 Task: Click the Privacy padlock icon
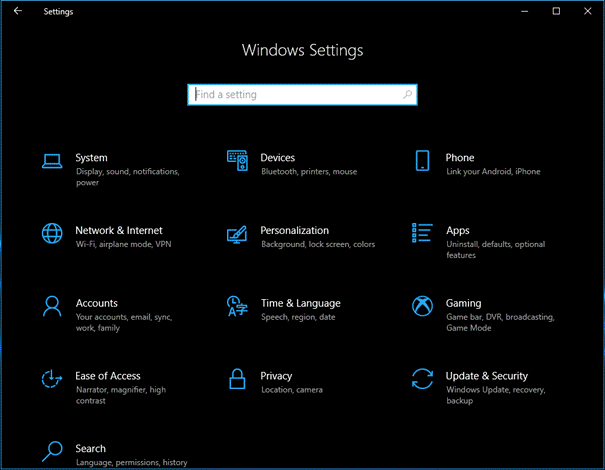pos(237,379)
